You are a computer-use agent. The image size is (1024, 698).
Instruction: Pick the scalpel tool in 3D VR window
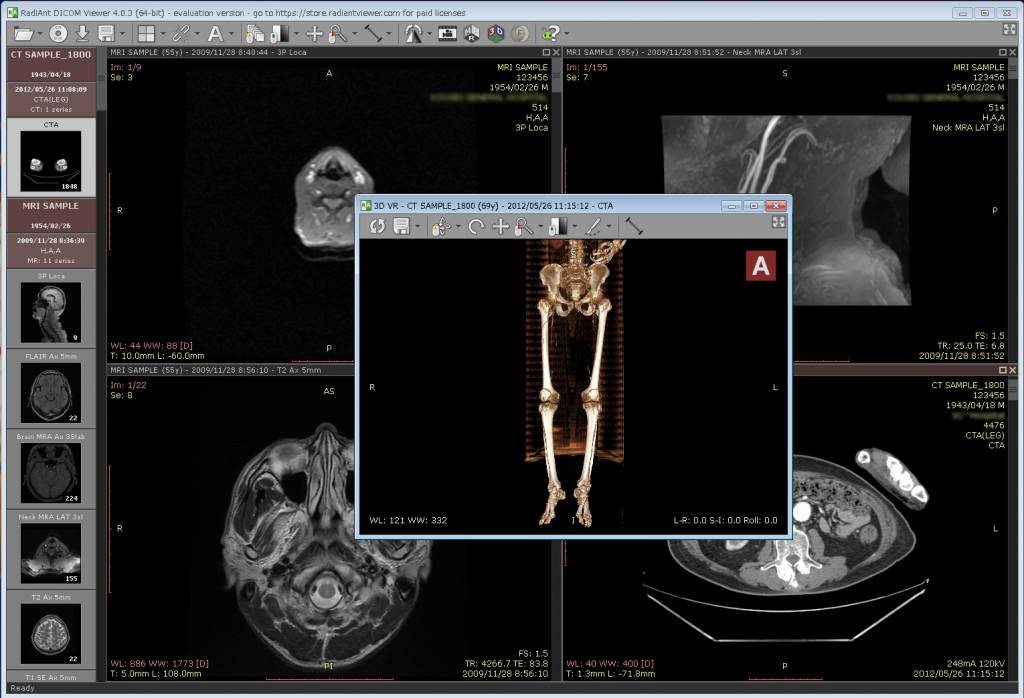coord(593,227)
